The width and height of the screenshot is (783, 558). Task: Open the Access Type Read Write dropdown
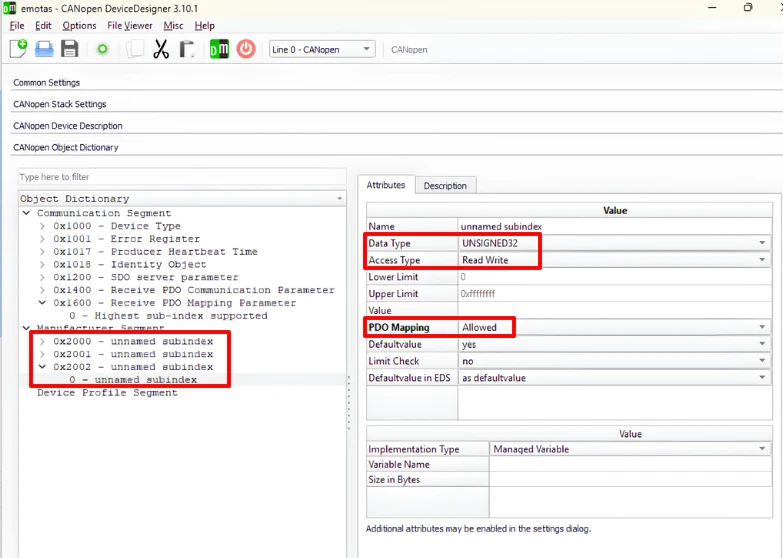click(615, 260)
